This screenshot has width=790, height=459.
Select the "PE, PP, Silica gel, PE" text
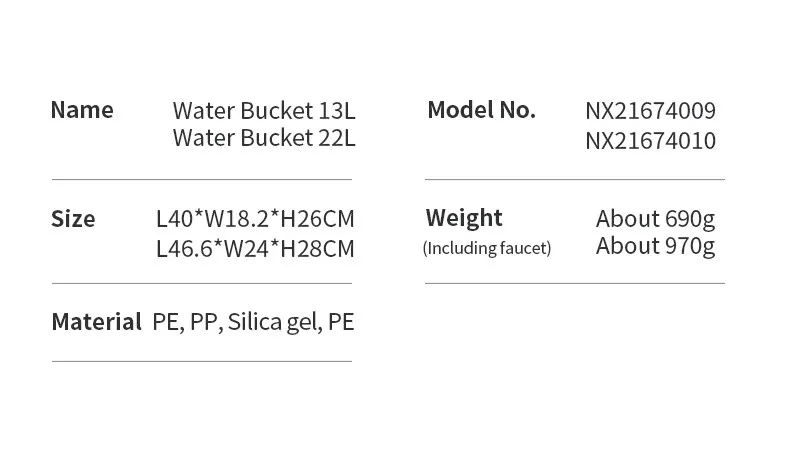(x=254, y=322)
